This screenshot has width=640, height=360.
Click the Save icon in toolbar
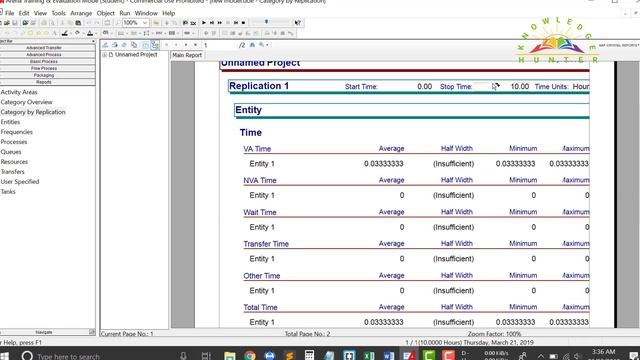pos(15,23)
